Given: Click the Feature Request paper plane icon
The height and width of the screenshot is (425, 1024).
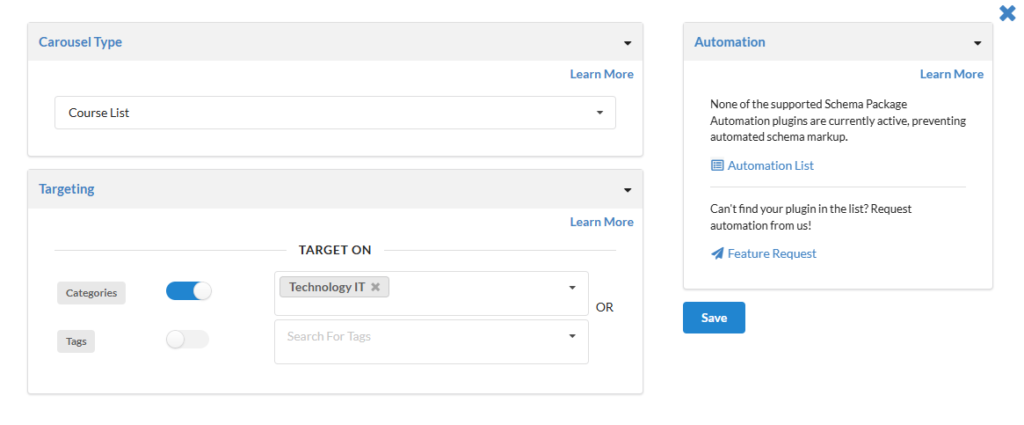Looking at the screenshot, I should pyautogui.click(x=717, y=254).
